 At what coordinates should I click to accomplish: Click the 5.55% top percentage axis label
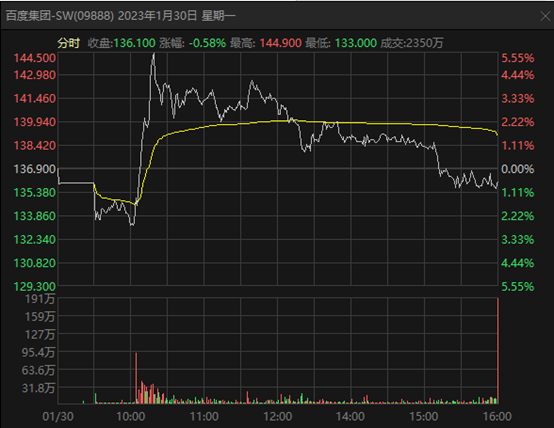click(x=518, y=58)
